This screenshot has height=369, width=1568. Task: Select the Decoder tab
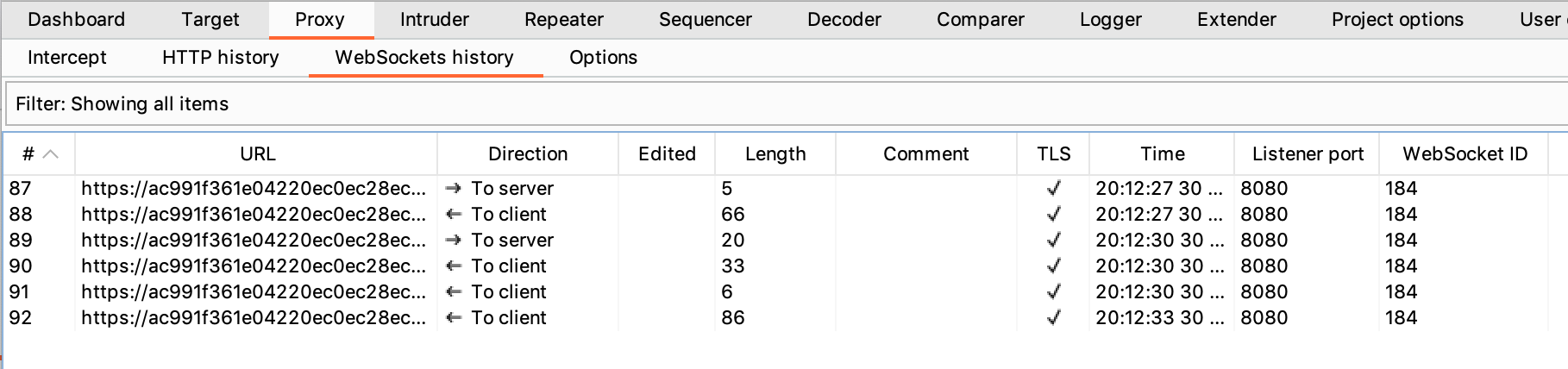(844, 20)
